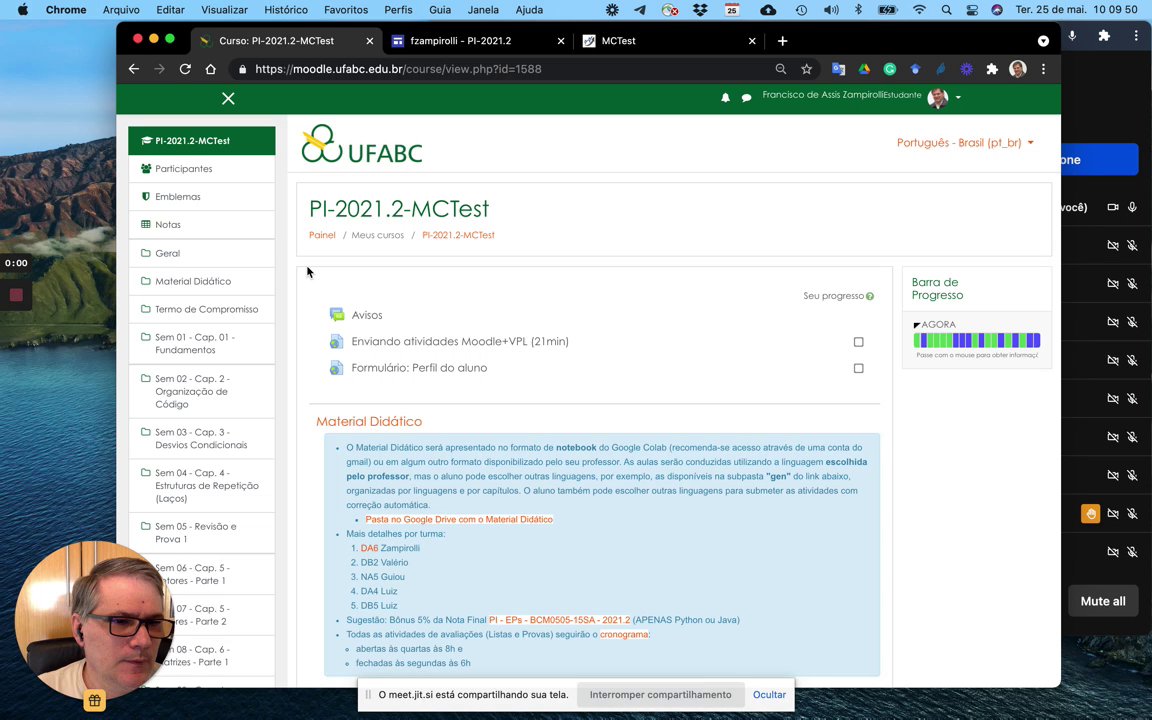Open Moodle messages chat icon

coord(746,98)
